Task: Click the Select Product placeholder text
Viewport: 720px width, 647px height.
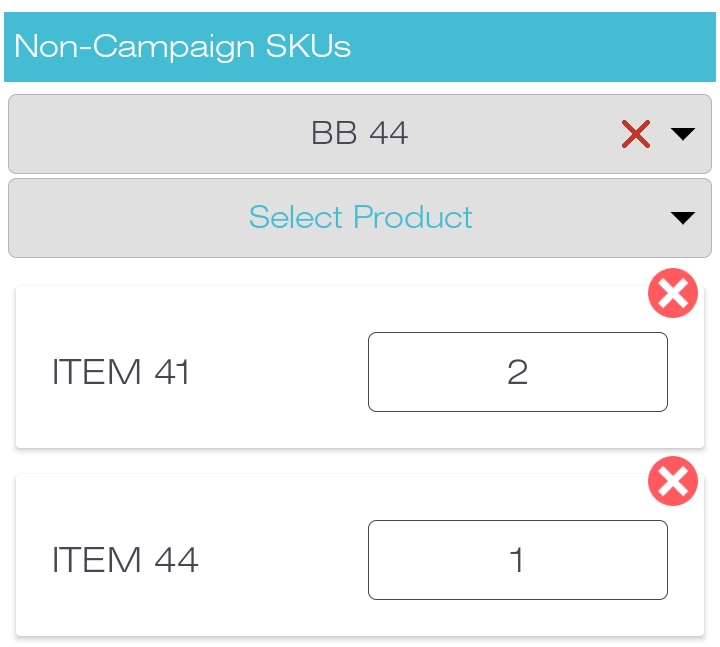Action: (360, 217)
